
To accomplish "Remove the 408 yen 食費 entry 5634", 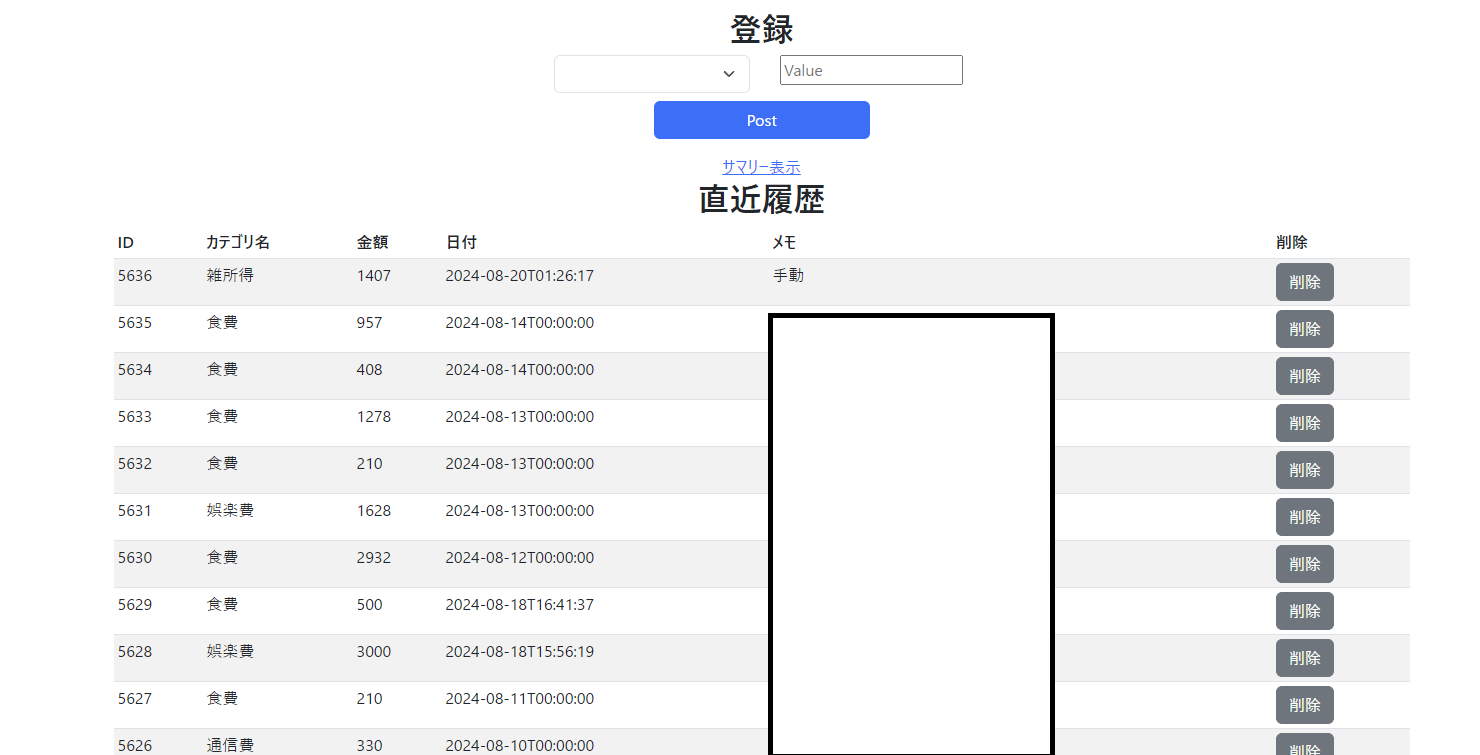I will 1304,376.
